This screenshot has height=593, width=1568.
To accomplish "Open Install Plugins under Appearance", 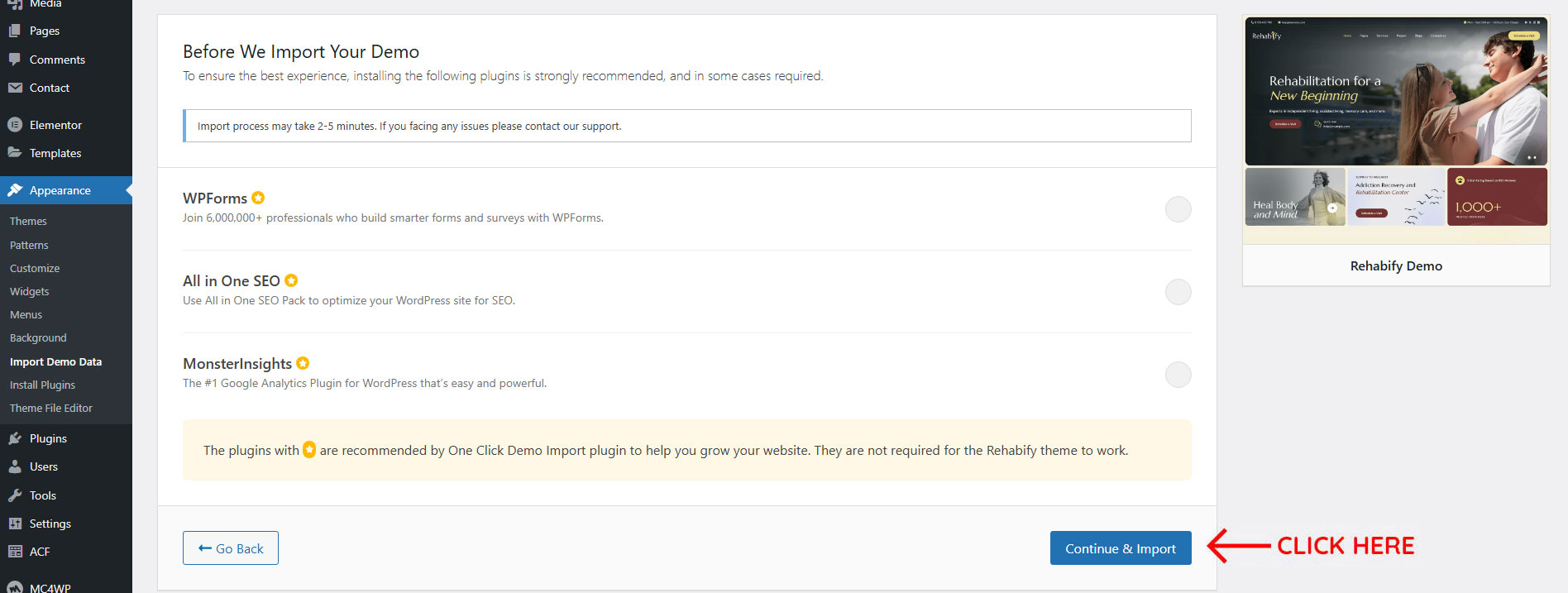I will coord(42,385).
